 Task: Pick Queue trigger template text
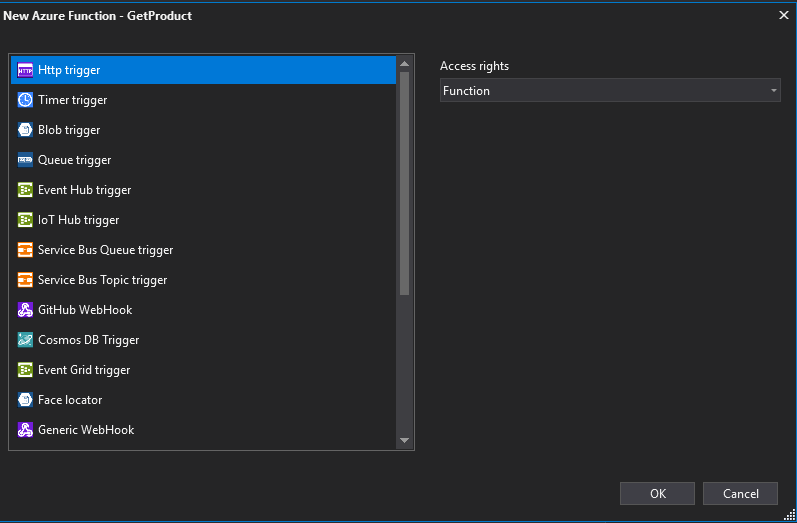[x=75, y=160]
